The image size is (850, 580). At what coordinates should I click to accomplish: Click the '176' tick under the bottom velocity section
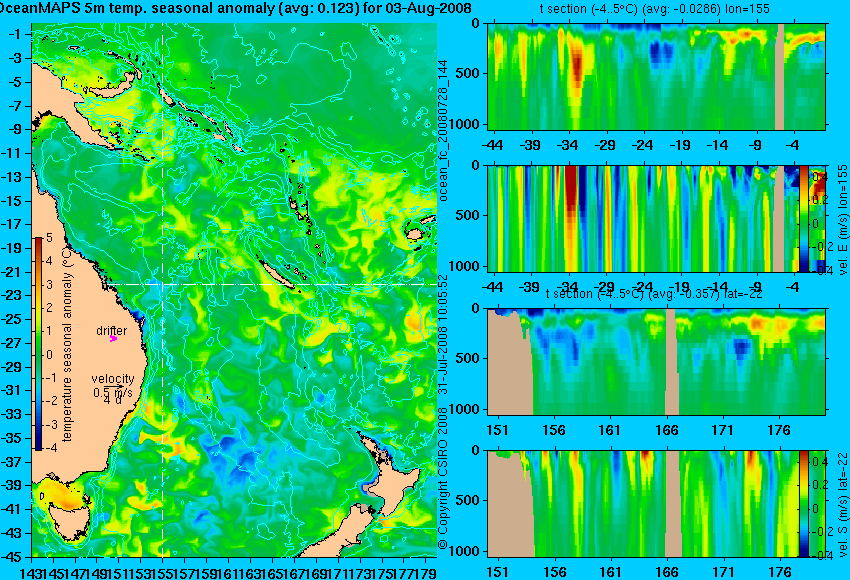780,572
